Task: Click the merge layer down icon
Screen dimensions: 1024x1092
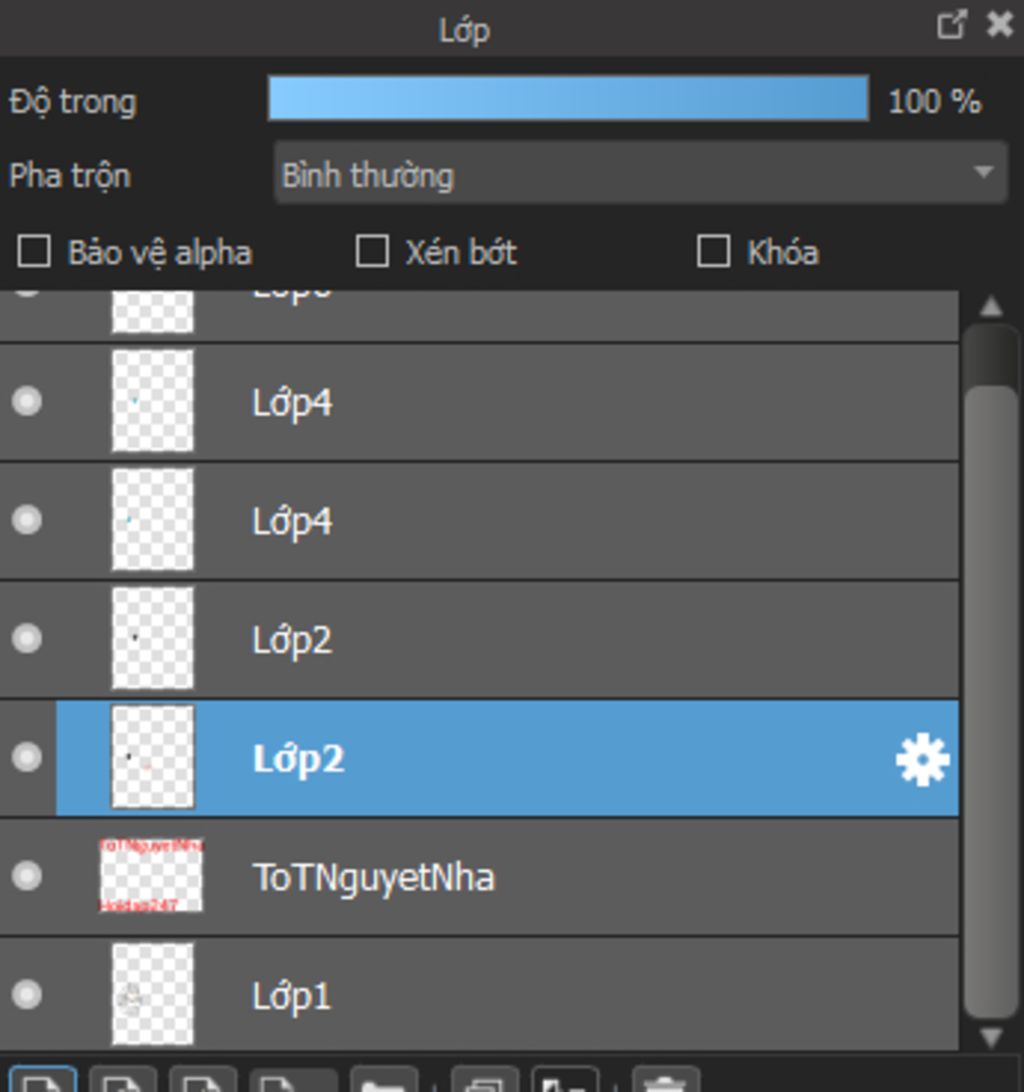Action: pyautogui.click(x=565, y=1078)
